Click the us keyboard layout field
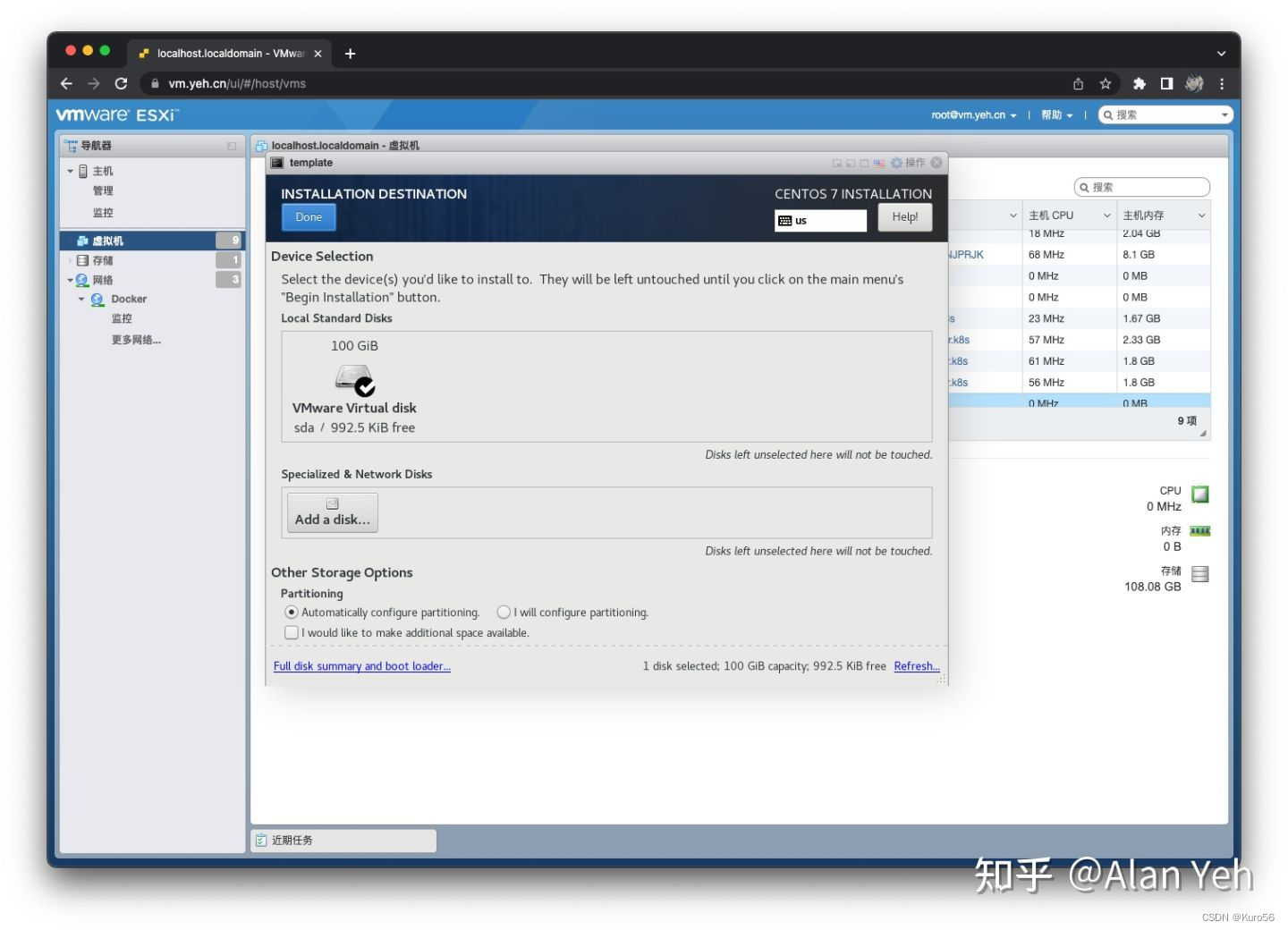Image resolution: width=1288 pixels, height=930 pixels. pos(820,220)
